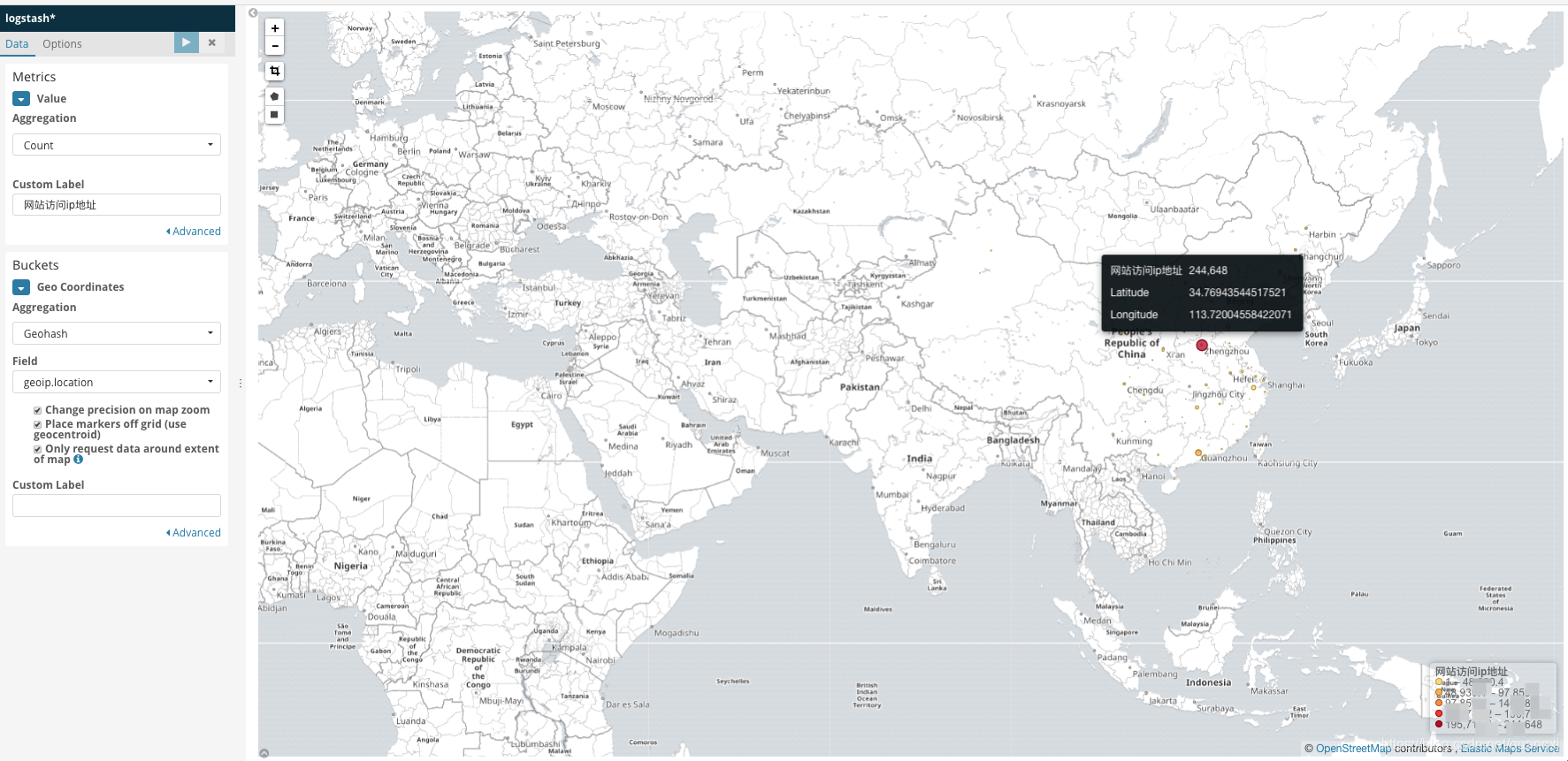Viewport: 1568px width, 761px height.
Task: Collapse the Value metric section
Action: 21,99
